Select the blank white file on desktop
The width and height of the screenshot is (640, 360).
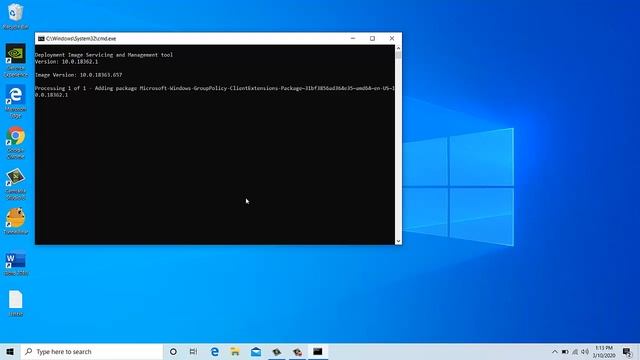pos(16,303)
